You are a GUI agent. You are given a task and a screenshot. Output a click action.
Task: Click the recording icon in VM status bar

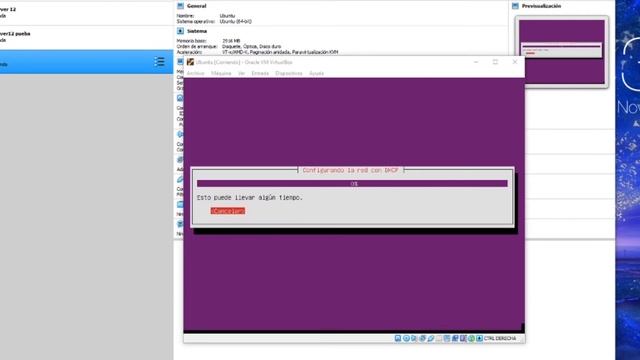[x=455, y=338]
